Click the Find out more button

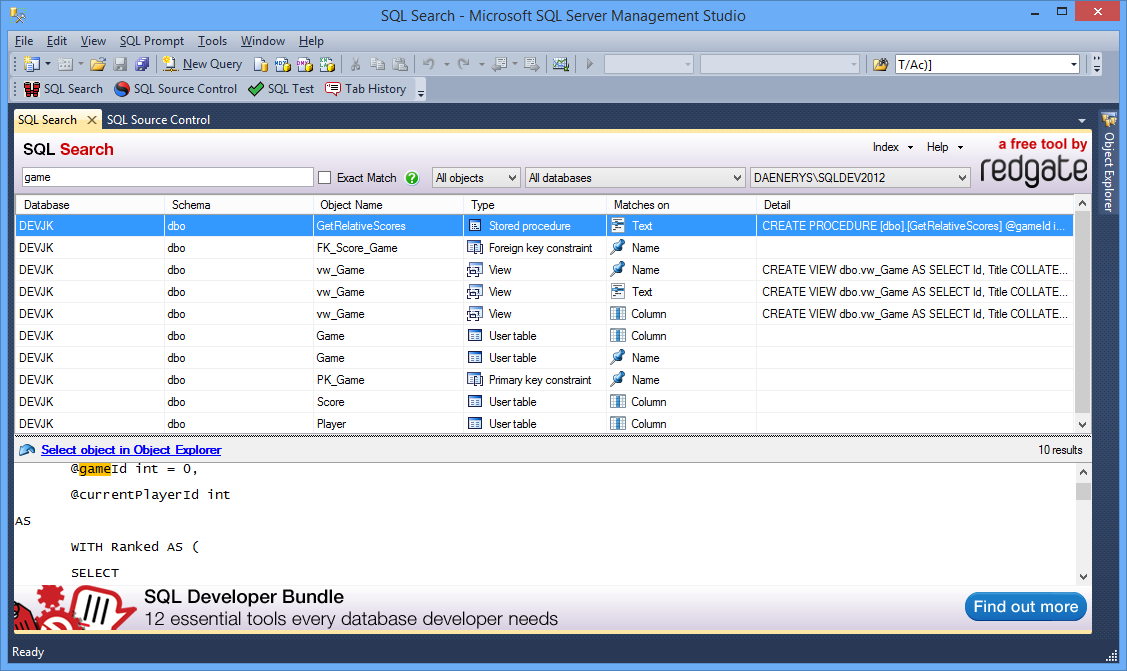(1026, 607)
